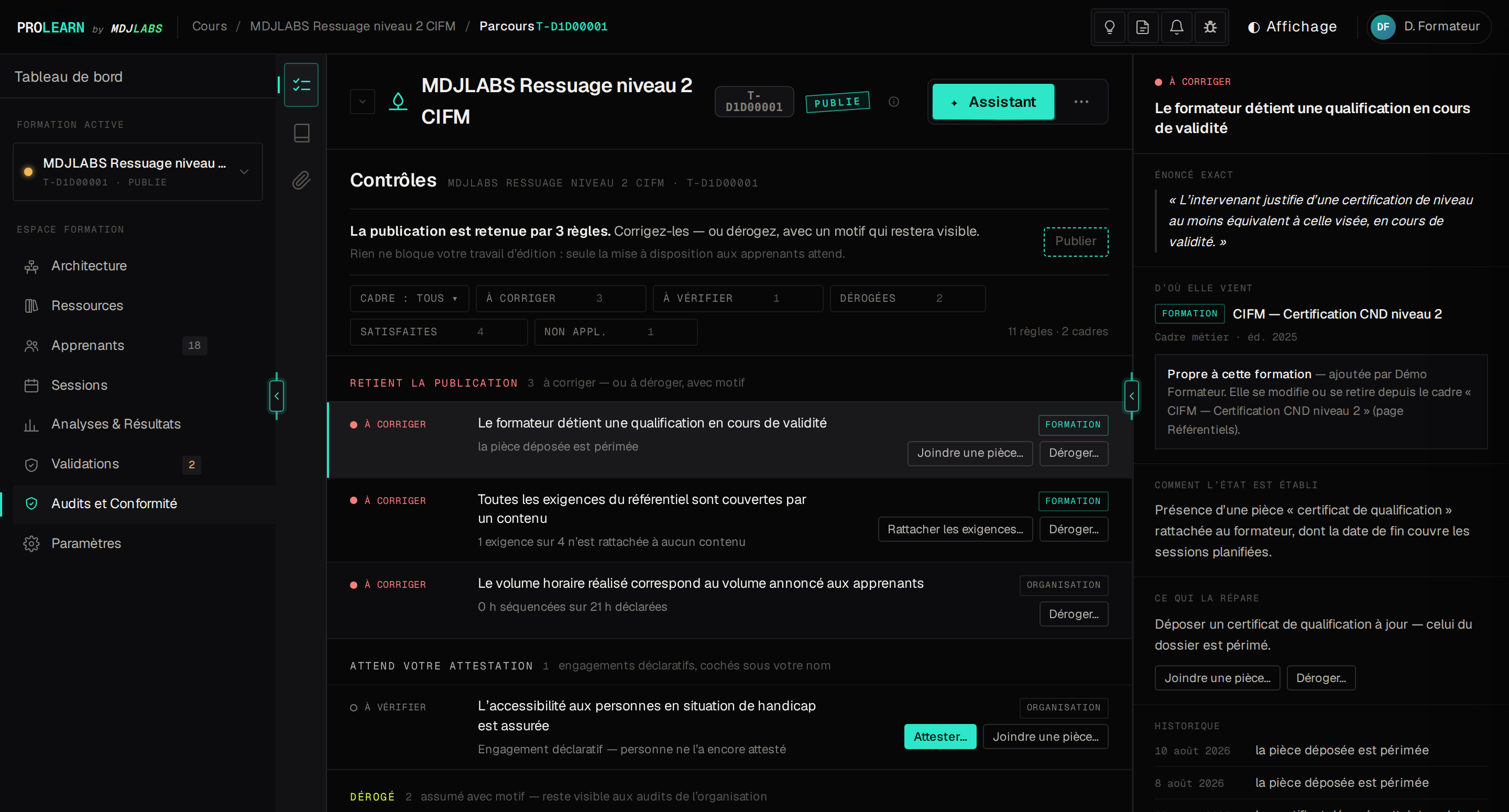Click the course flame icon beside title
Viewport: 1509px width, 812px height.
pyautogui.click(x=398, y=102)
